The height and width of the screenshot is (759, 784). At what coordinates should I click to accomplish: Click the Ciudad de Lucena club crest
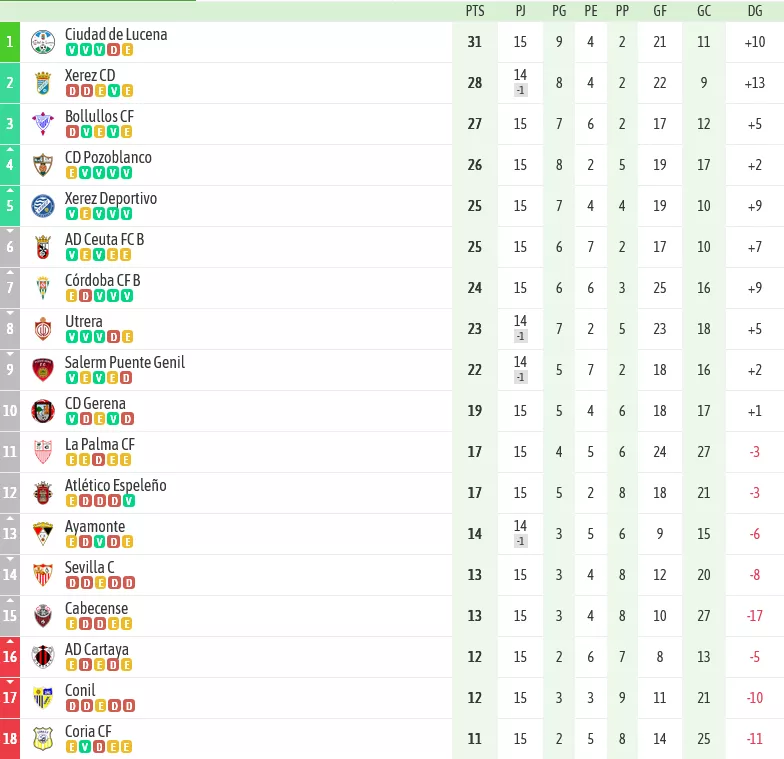43,42
